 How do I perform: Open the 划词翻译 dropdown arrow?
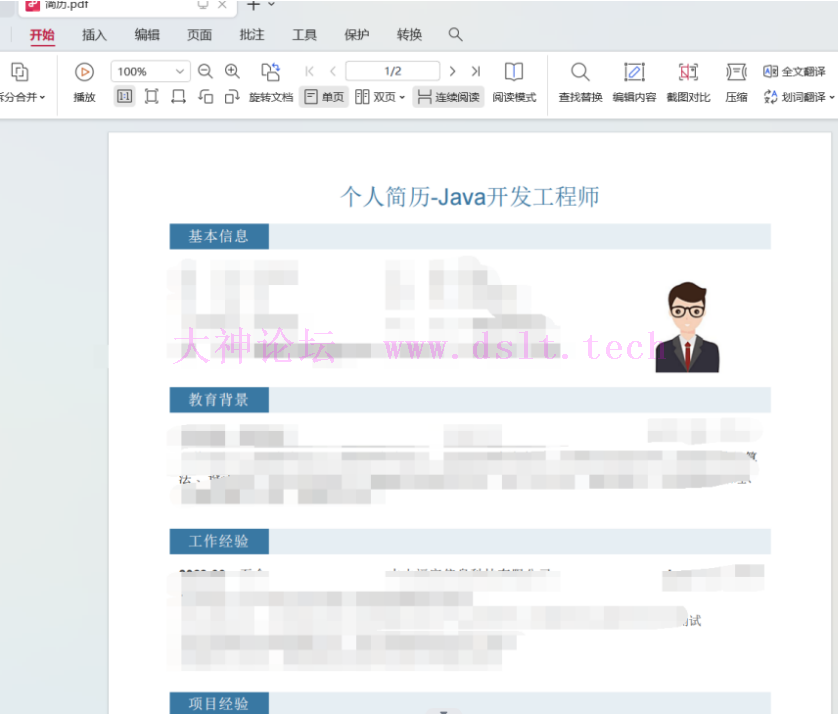click(x=832, y=97)
